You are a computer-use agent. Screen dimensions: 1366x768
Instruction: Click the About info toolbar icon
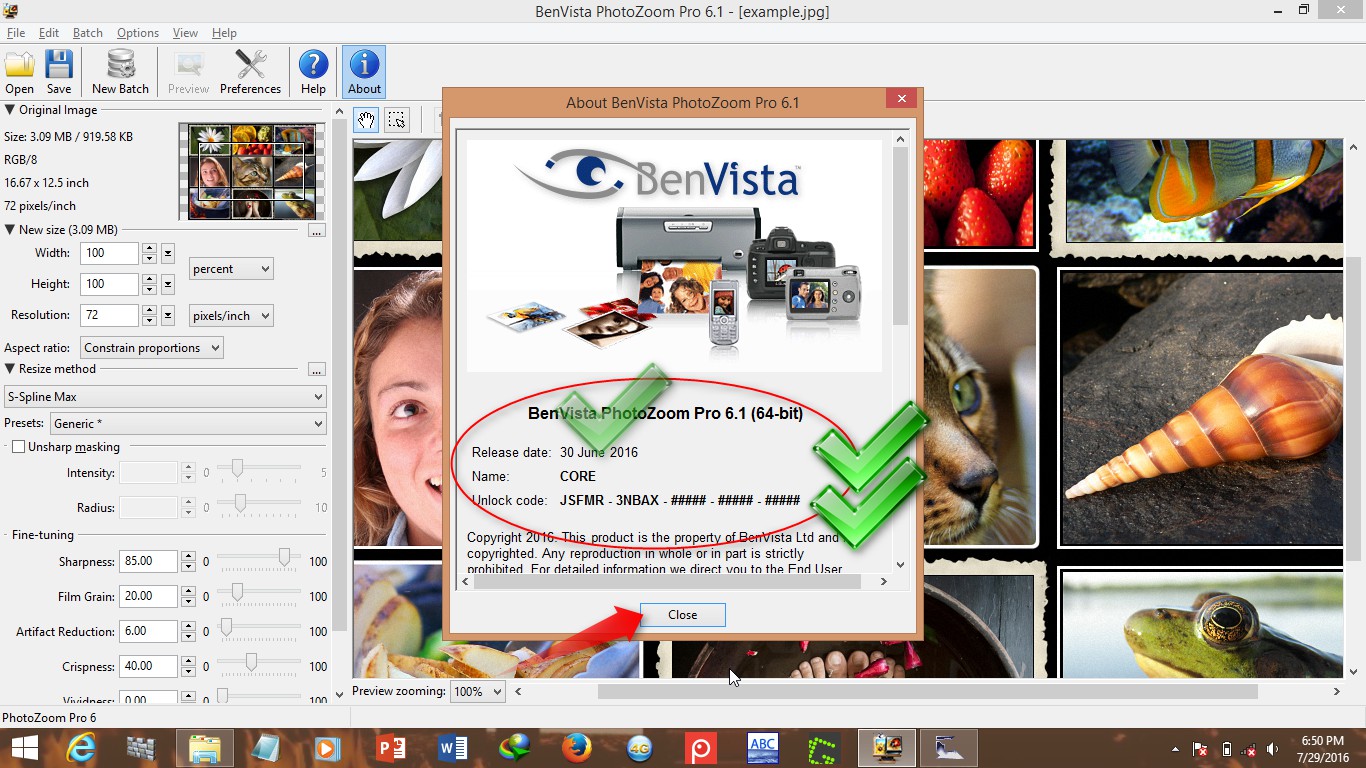364,72
